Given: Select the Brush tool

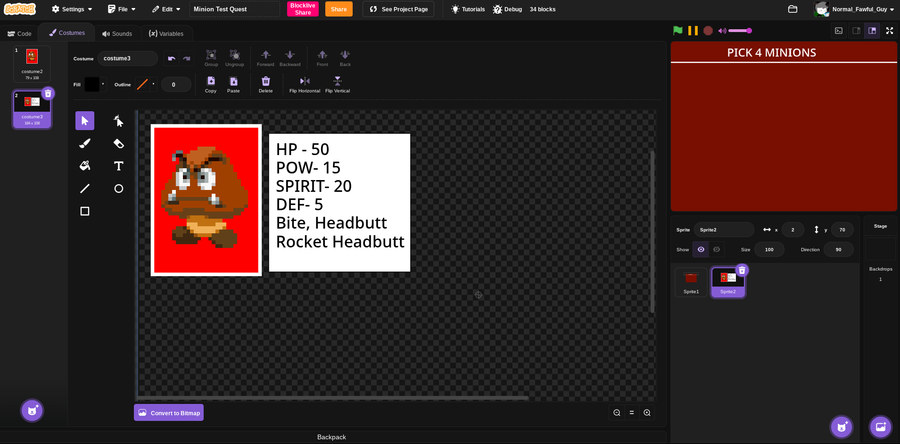Looking at the screenshot, I should tap(85, 143).
